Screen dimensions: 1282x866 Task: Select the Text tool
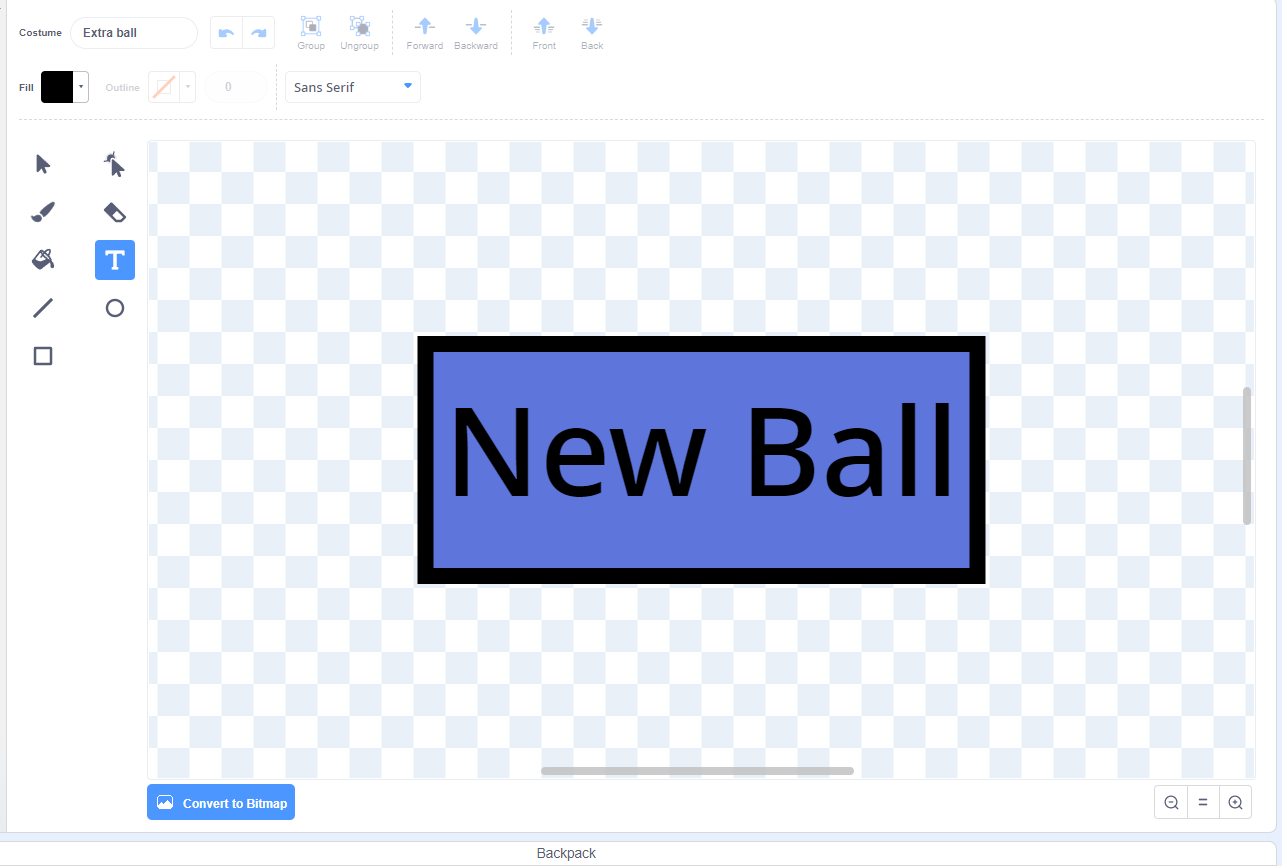(x=114, y=259)
